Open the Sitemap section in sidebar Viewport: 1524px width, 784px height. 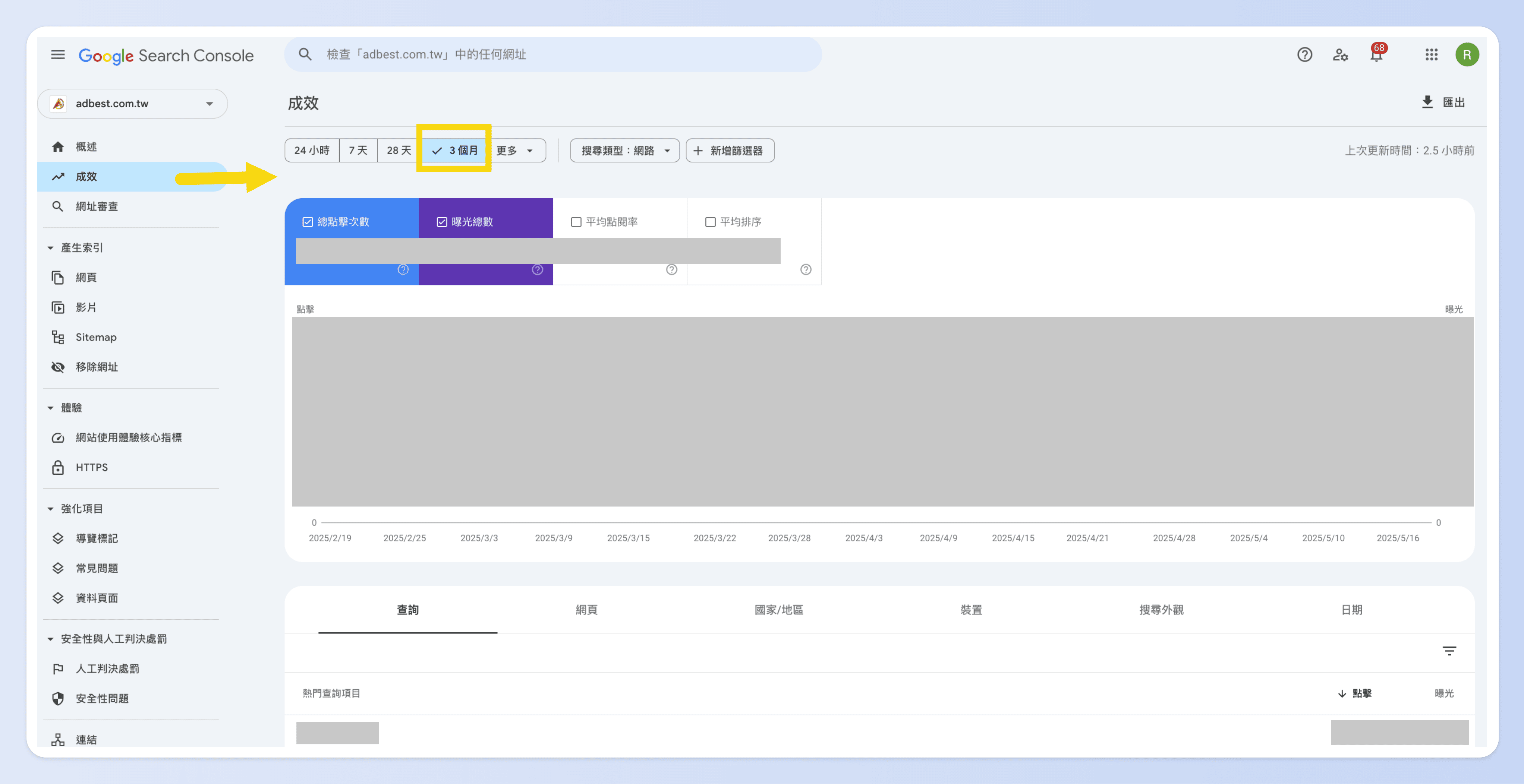96,337
